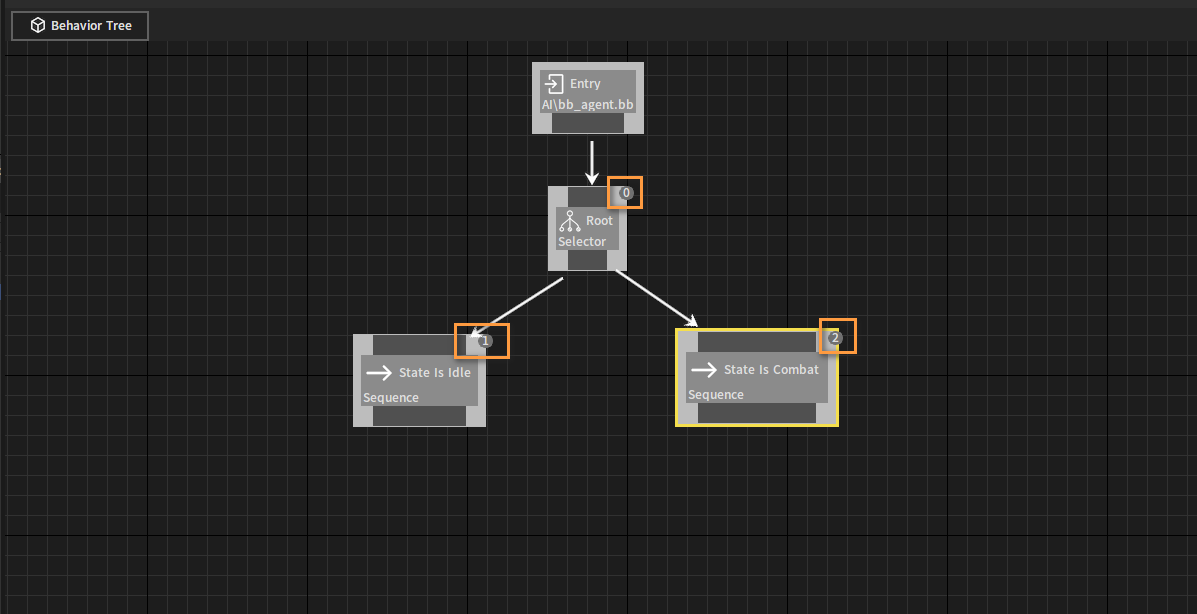
Task: Click the Root node's top input pin
Action: coord(588,197)
